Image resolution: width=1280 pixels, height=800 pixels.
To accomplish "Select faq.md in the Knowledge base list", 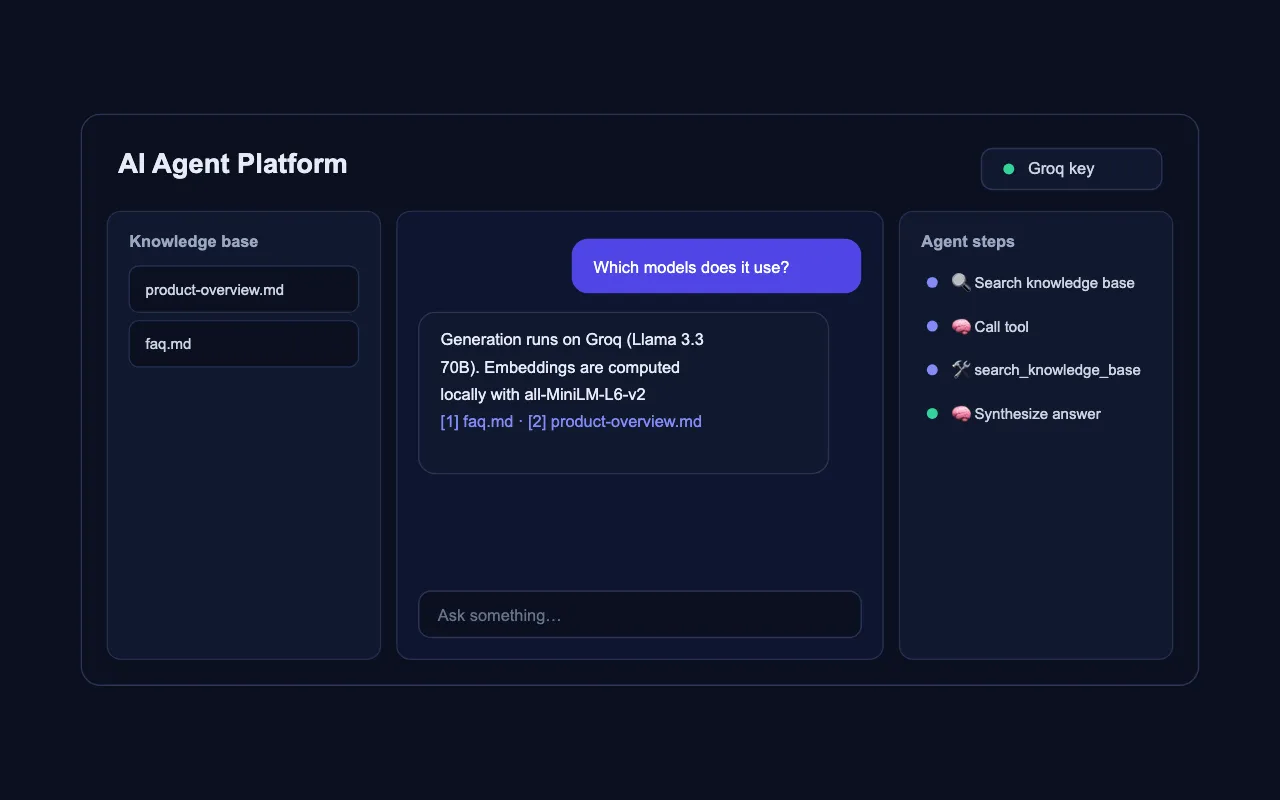I will coord(244,344).
